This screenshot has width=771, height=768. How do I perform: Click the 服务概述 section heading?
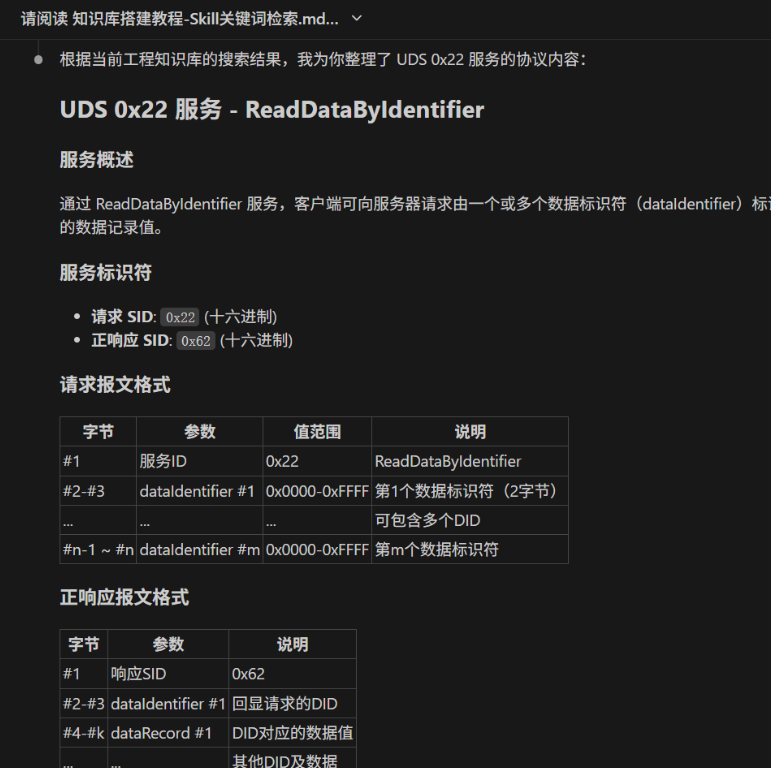coord(96,160)
